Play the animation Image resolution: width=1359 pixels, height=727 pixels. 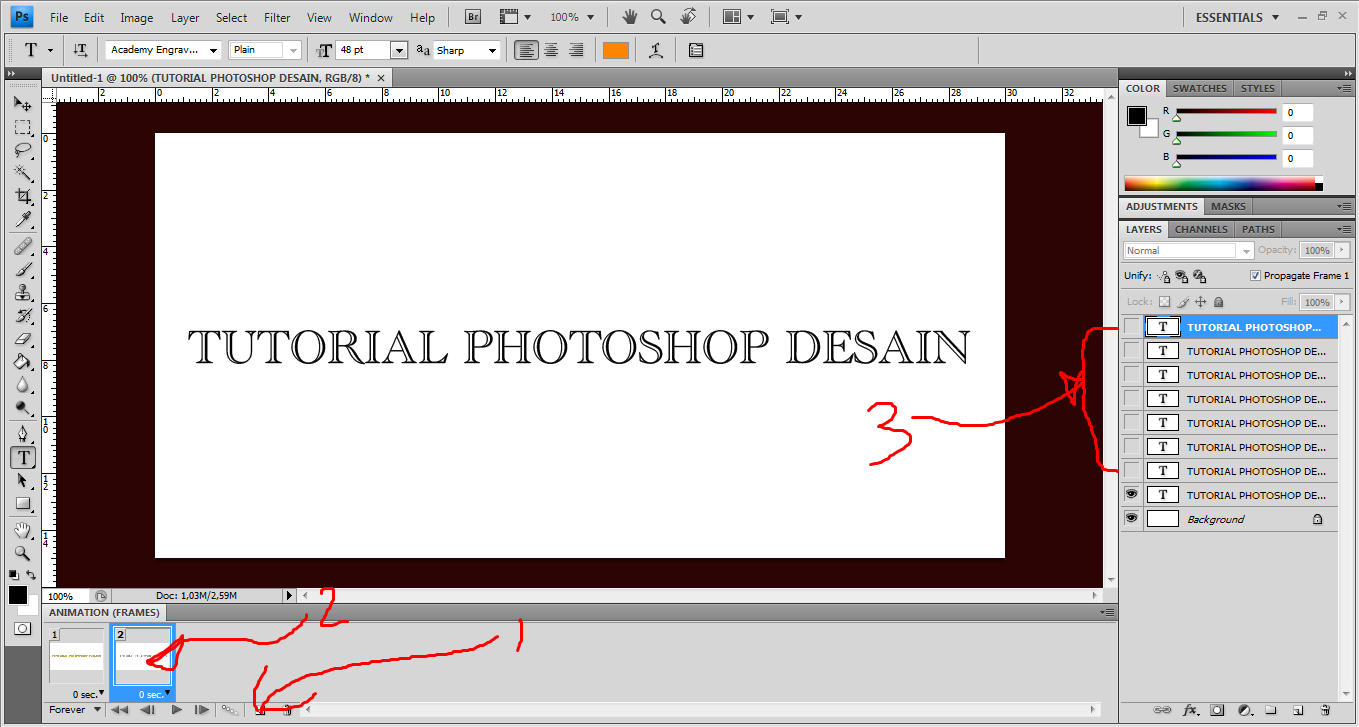(x=176, y=710)
